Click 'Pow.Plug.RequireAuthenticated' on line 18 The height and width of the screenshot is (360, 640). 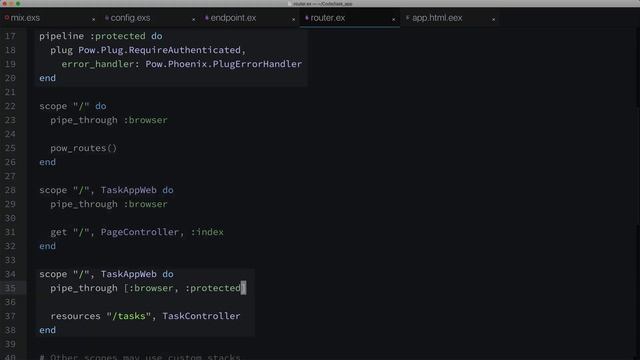(160, 50)
